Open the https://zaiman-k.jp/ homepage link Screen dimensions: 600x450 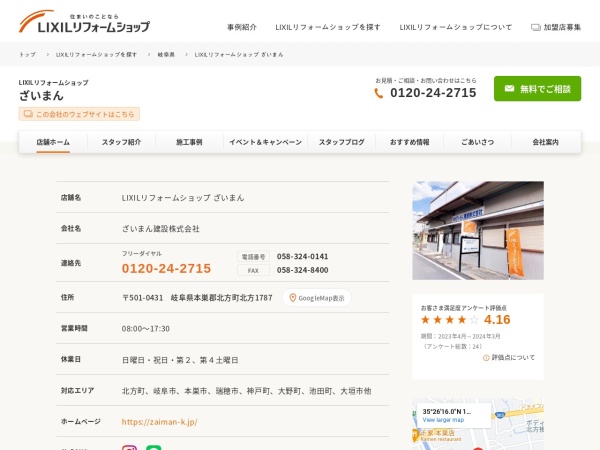[160, 422]
